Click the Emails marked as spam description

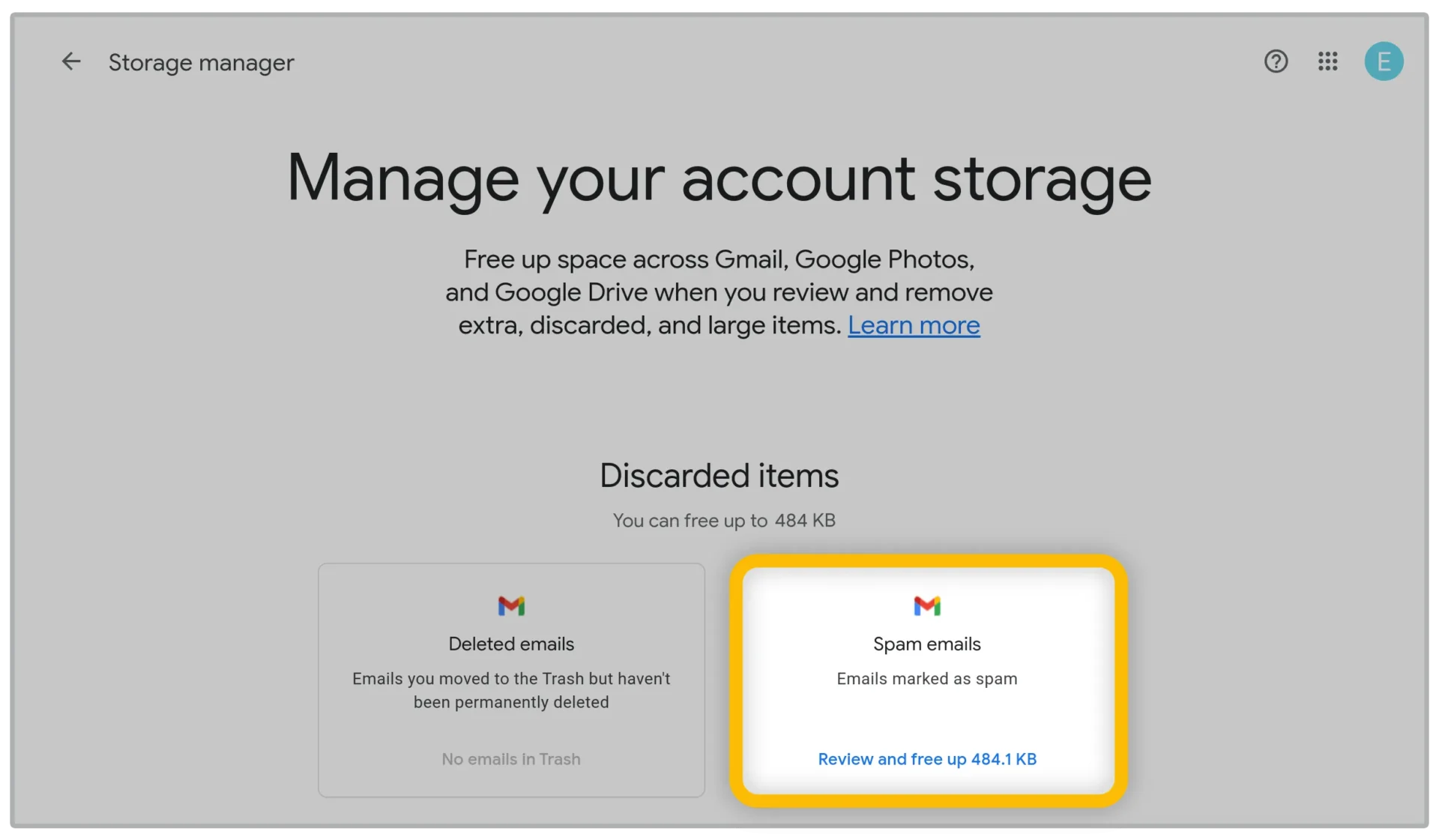click(x=927, y=679)
